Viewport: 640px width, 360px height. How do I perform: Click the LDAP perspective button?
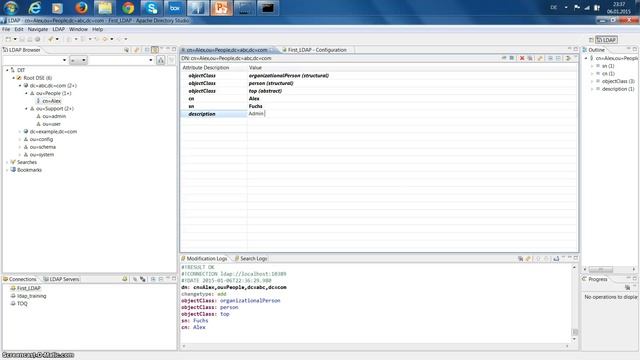[606, 40]
